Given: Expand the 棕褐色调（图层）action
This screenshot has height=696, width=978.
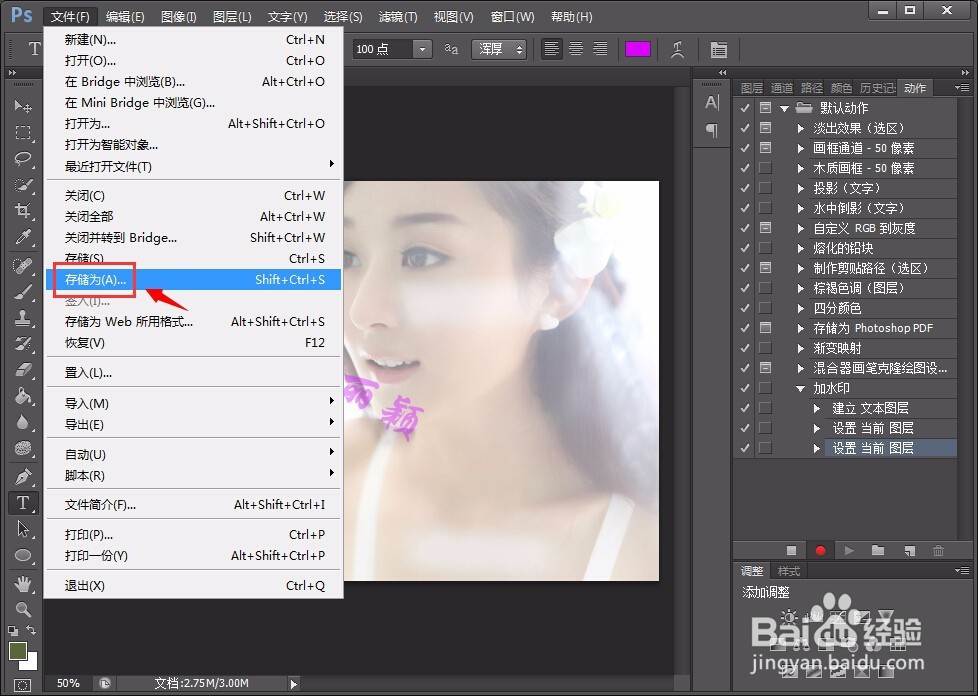Looking at the screenshot, I should 801,288.
